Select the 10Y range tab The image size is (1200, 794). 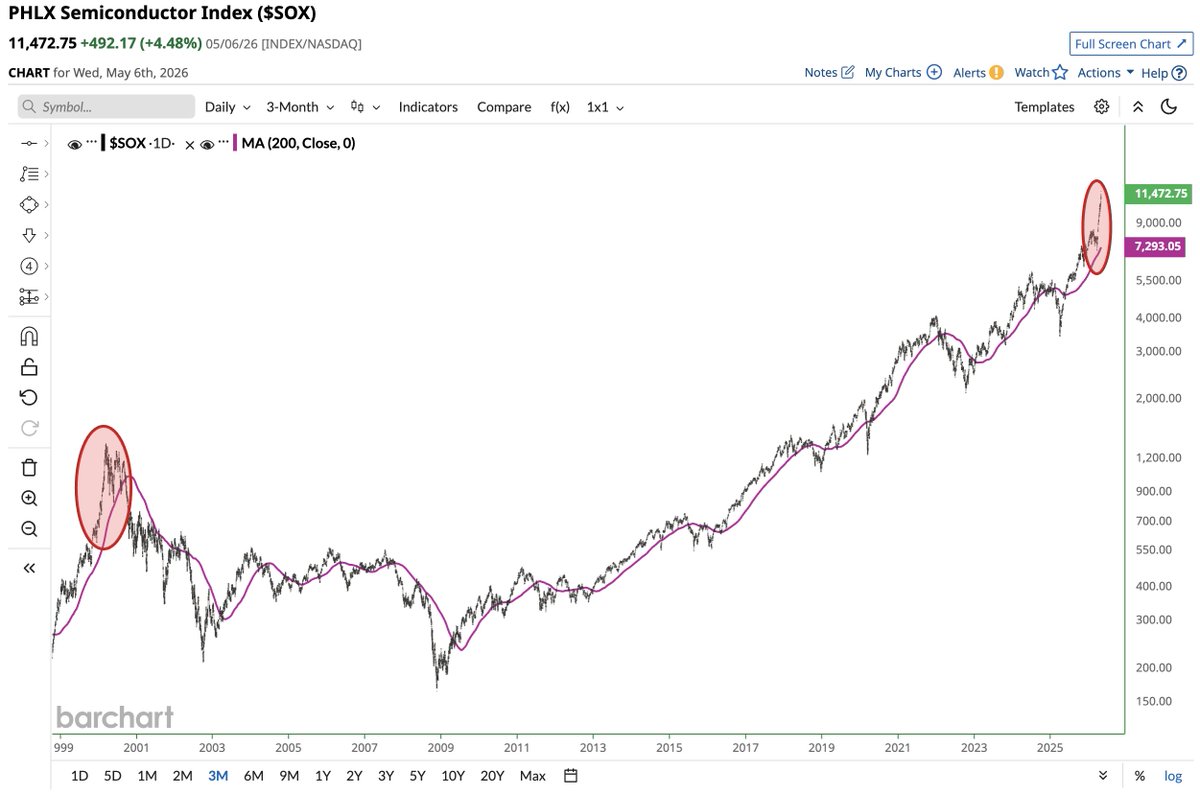(x=453, y=776)
